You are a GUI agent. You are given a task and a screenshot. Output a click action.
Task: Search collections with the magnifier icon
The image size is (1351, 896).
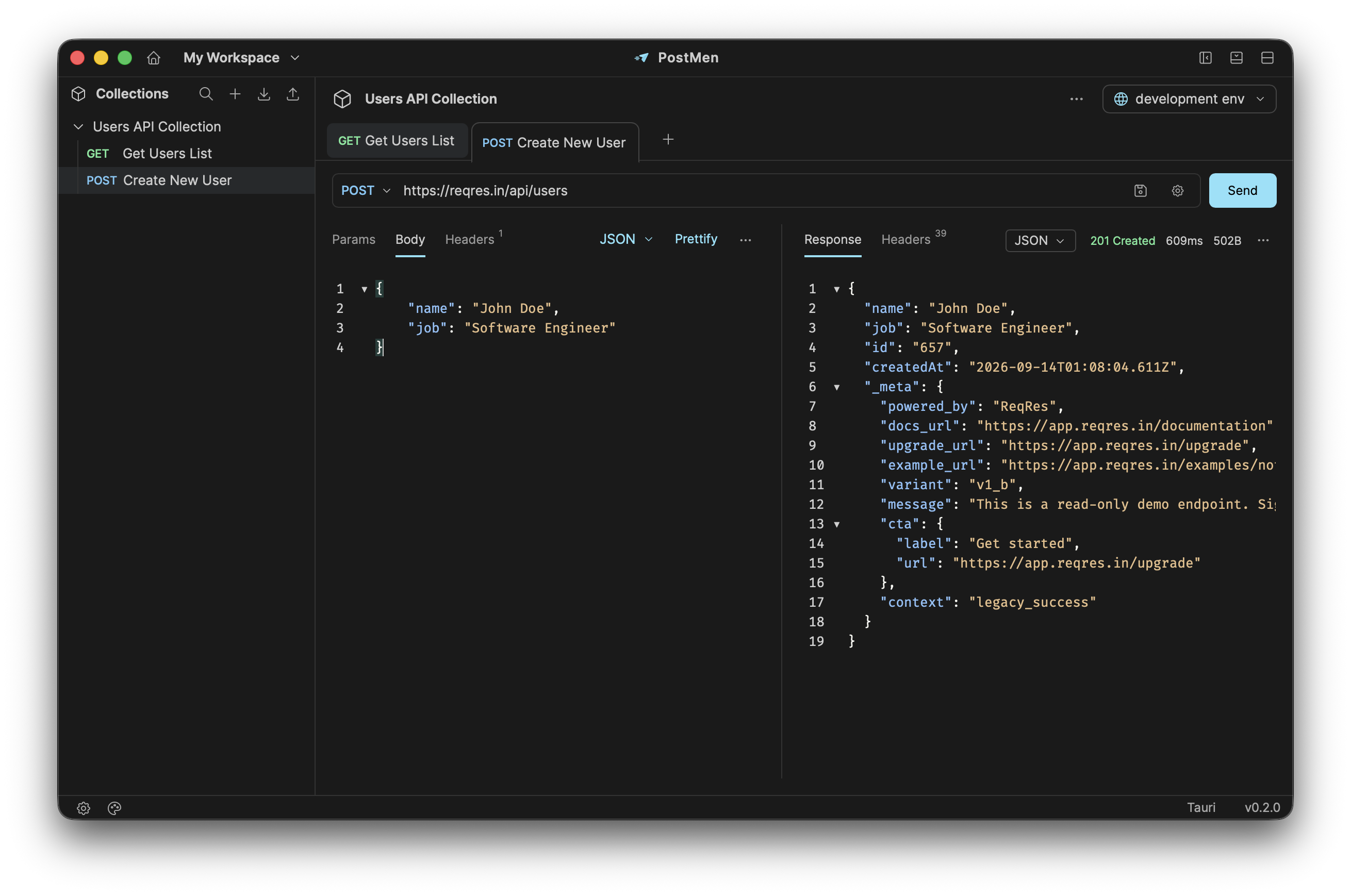(x=206, y=94)
